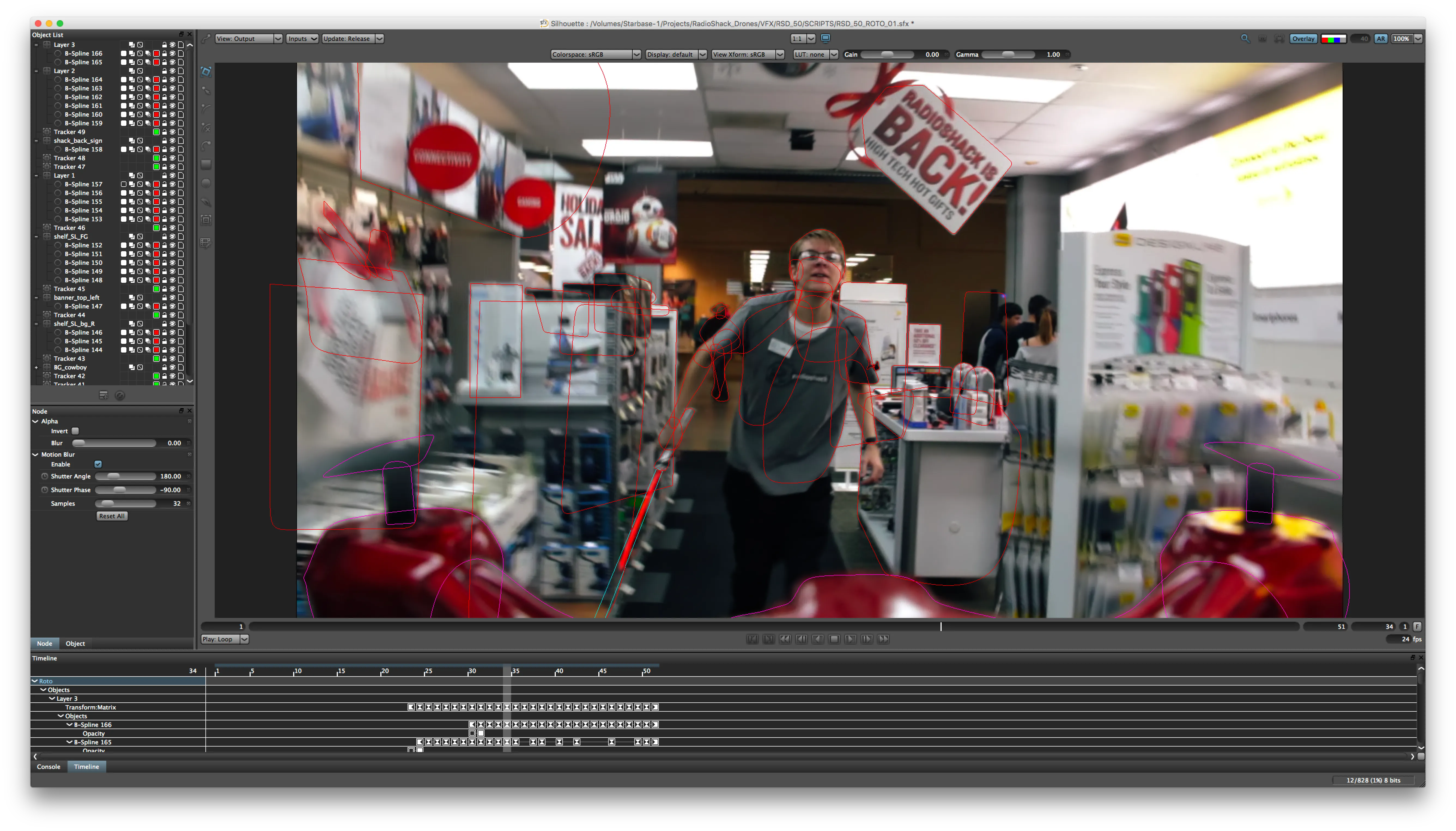Image resolution: width=1456 pixels, height=831 pixels.
Task: Select the Reshape point tool
Action: 206,90
